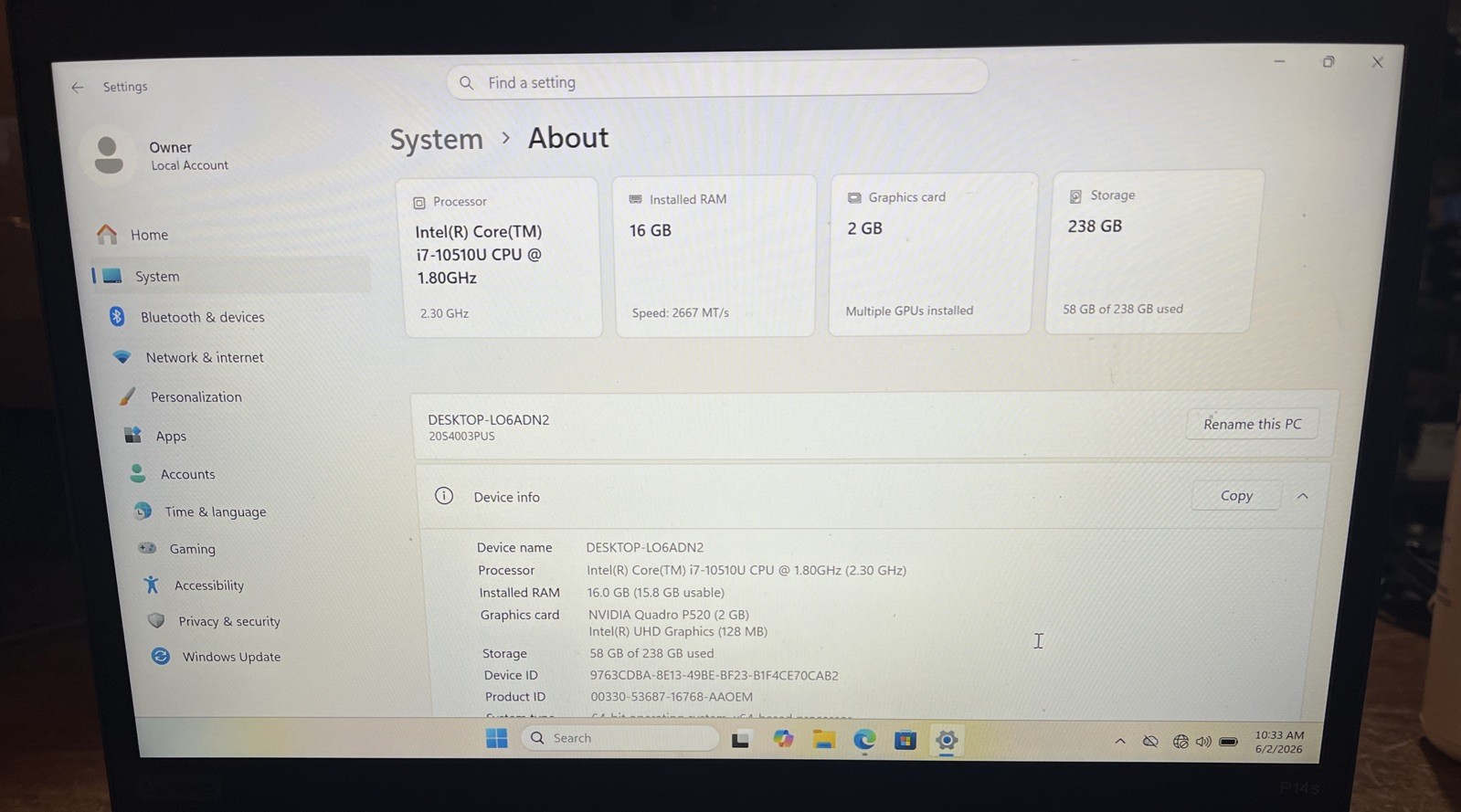This screenshot has height=812, width=1461.
Task: Click System in the breadcrumb
Action: coord(436,139)
